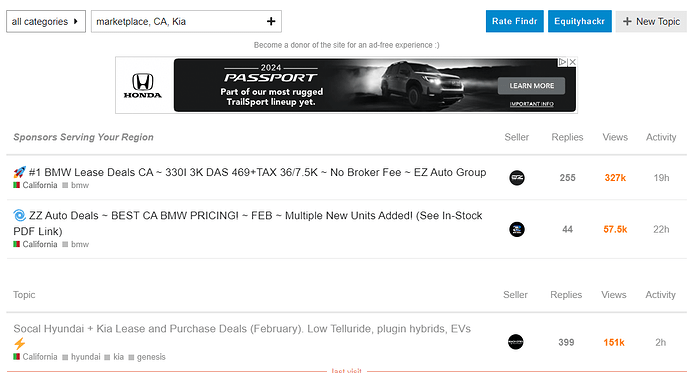This screenshot has height=373, width=690.
Task: Click the Honda logo in ad banner
Action: tap(143, 85)
